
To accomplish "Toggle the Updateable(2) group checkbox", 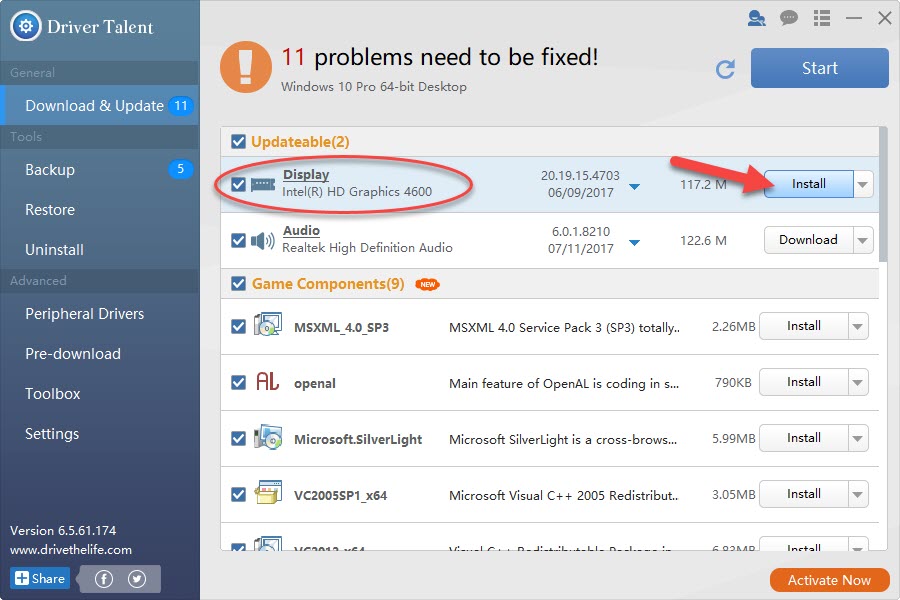I will point(238,141).
